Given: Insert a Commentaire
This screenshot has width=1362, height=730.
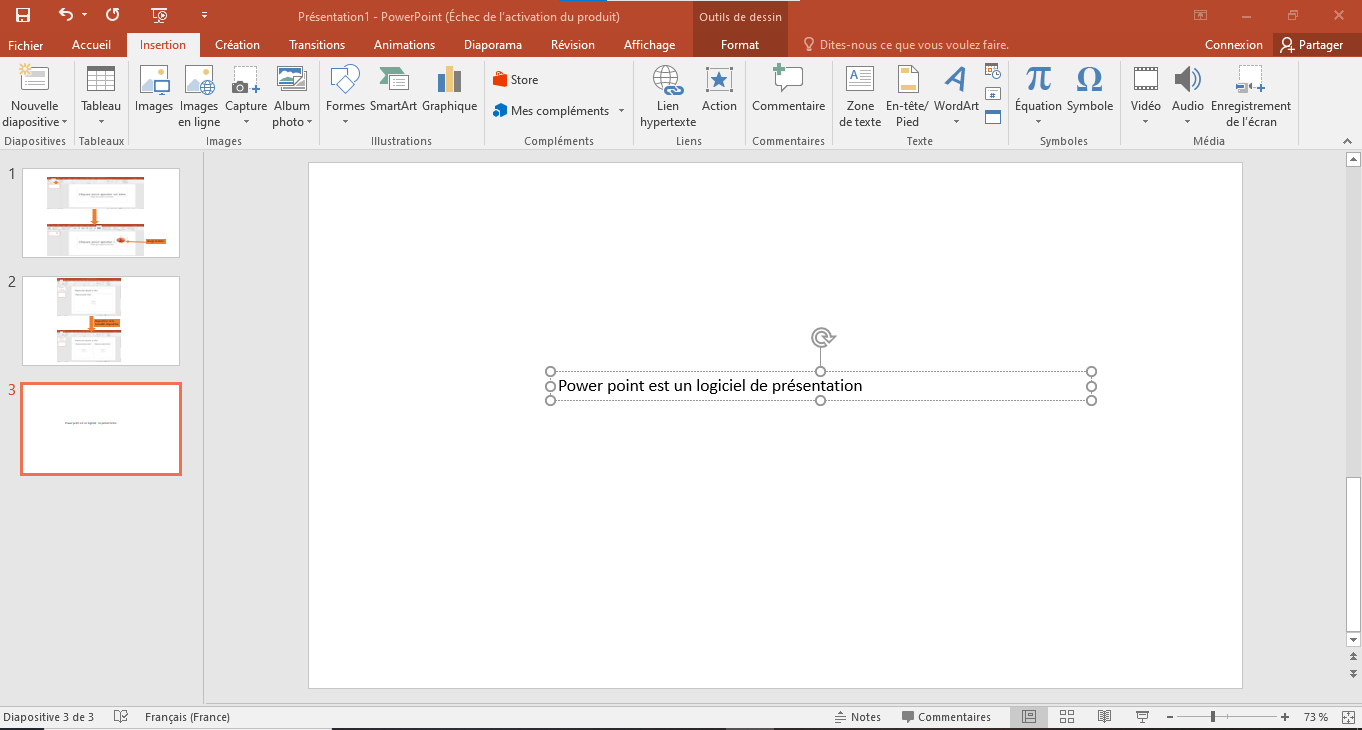Looking at the screenshot, I should 788,89.
